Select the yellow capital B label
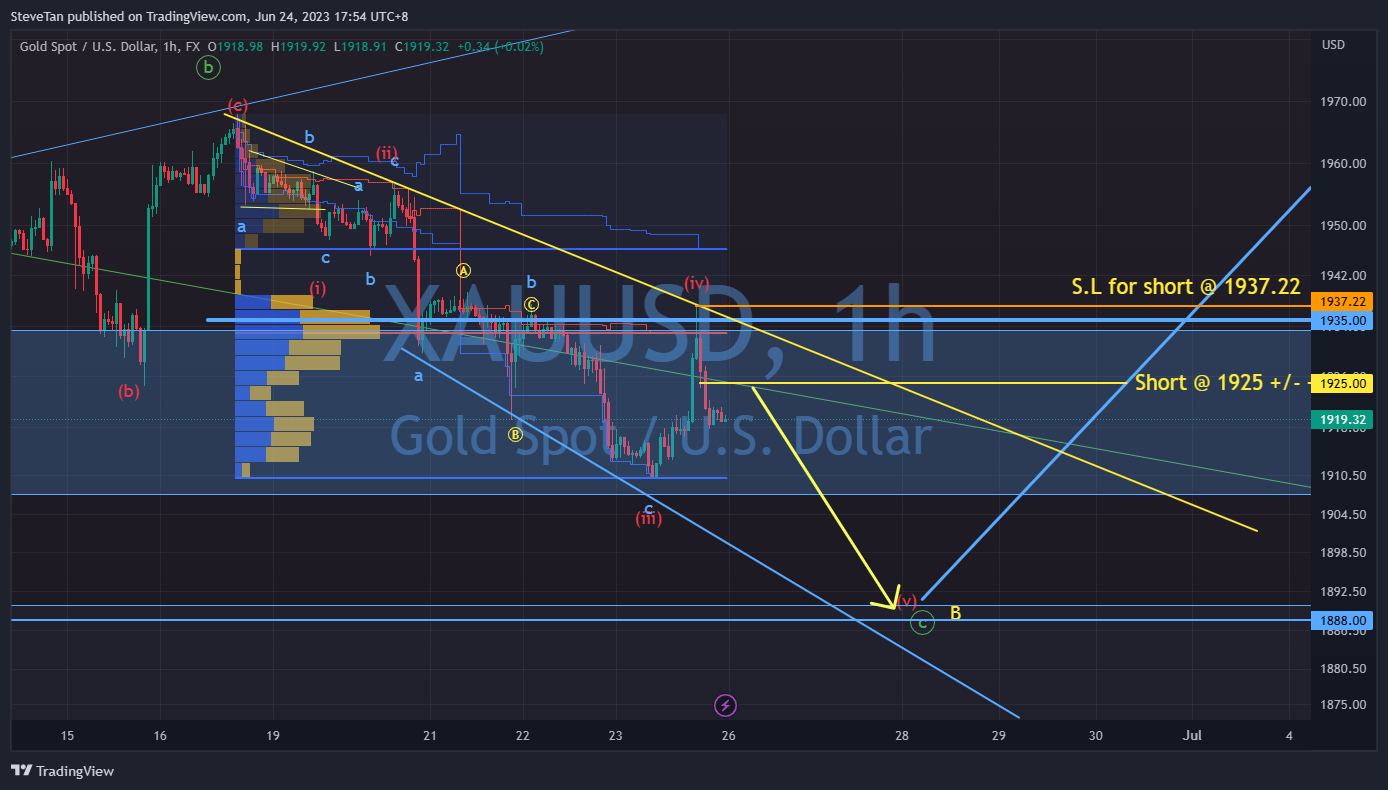 pyautogui.click(x=955, y=612)
